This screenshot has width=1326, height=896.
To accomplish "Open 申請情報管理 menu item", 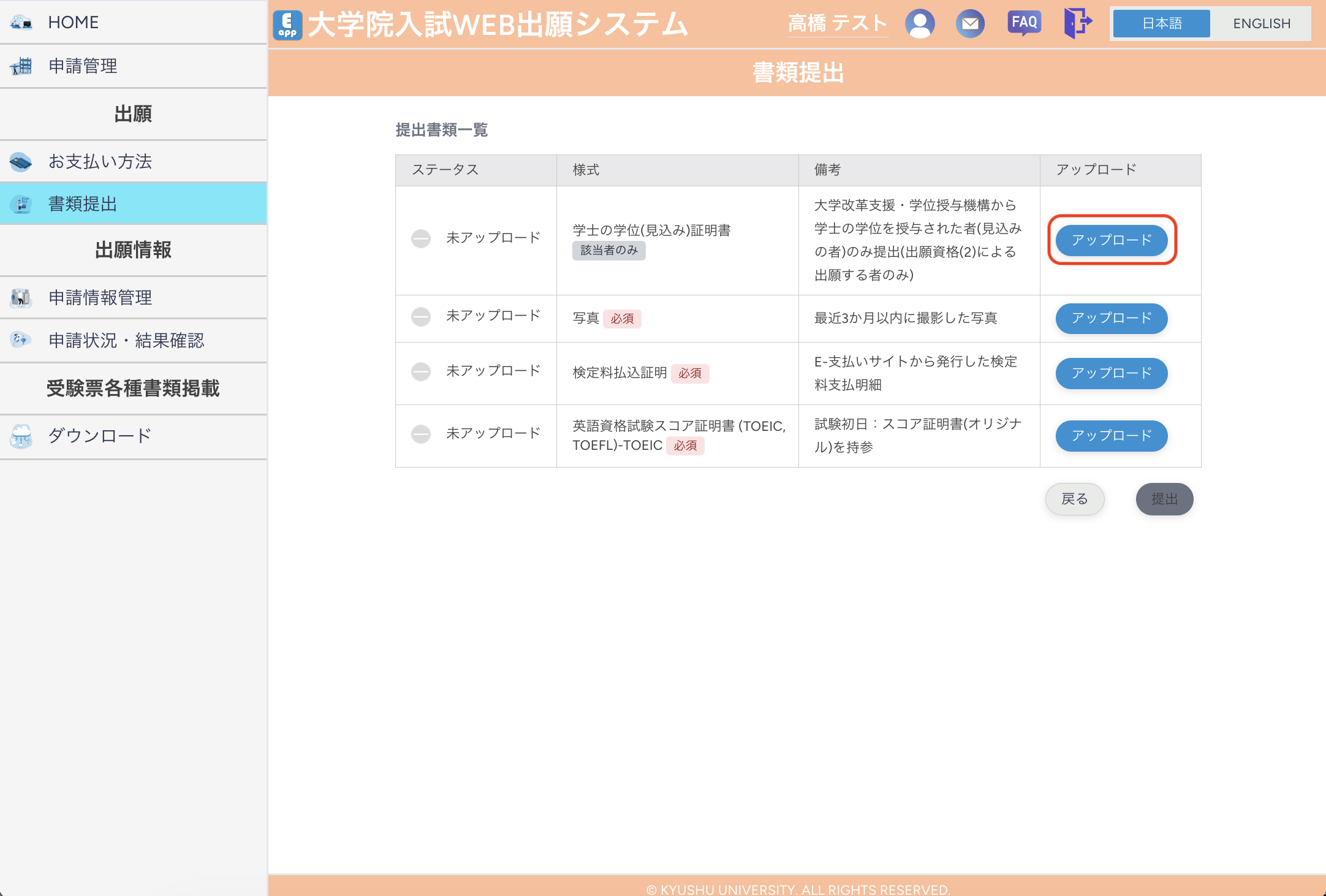I will pos(100,298).
